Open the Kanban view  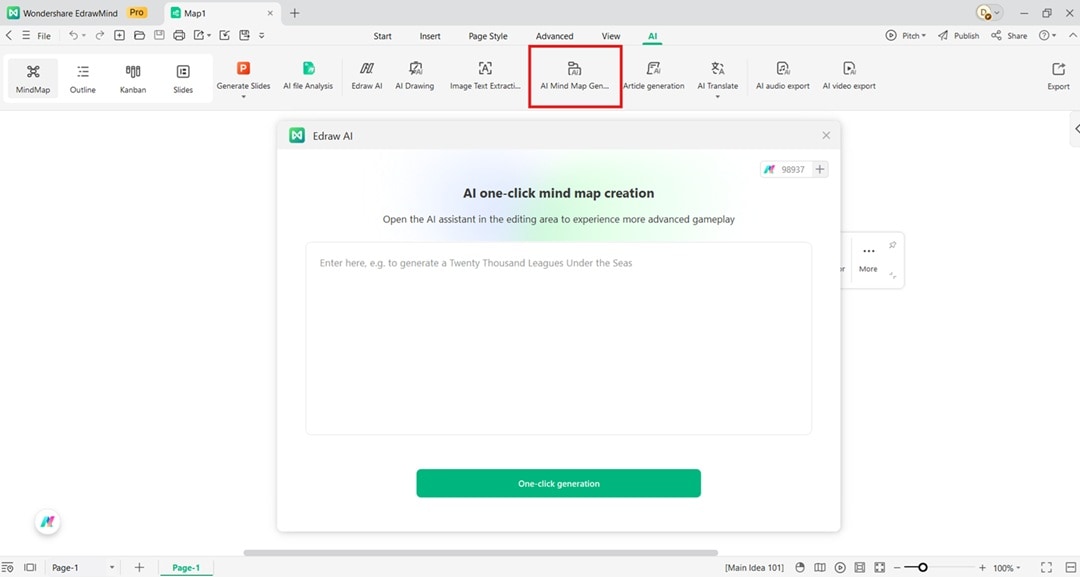coord(132,77)
